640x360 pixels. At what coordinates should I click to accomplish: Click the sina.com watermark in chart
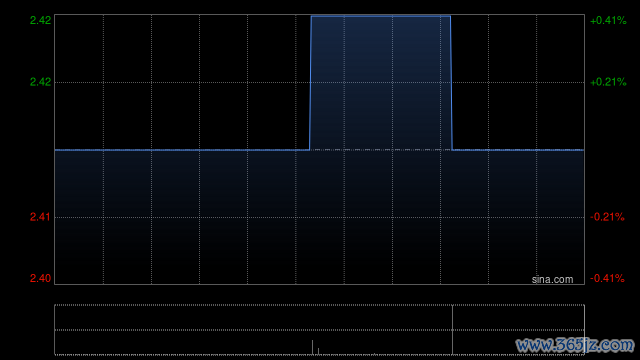pos(552,280)
